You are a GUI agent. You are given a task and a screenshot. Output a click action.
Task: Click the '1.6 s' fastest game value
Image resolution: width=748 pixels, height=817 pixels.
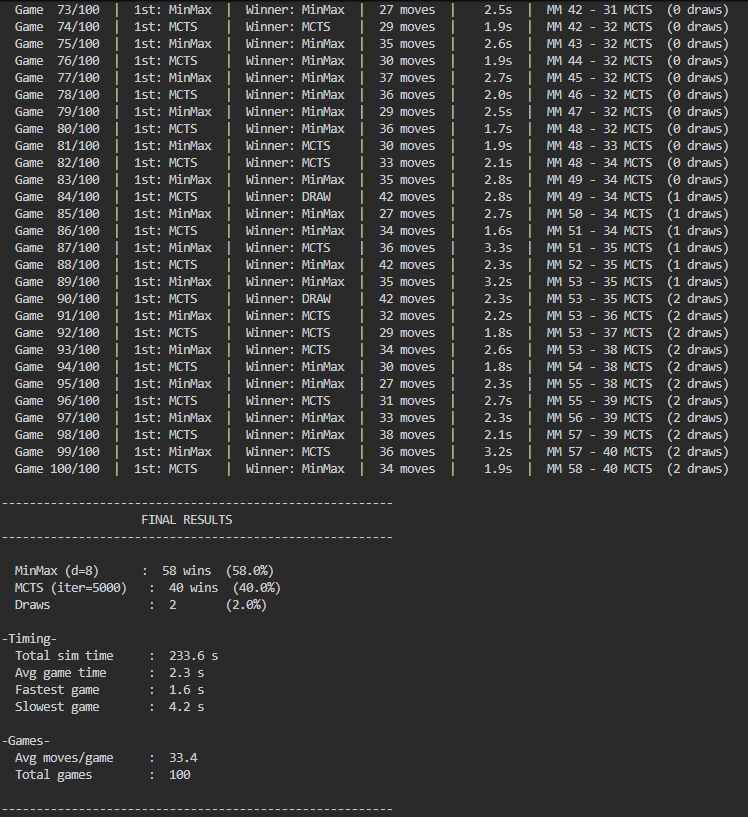tap(186, 690)
